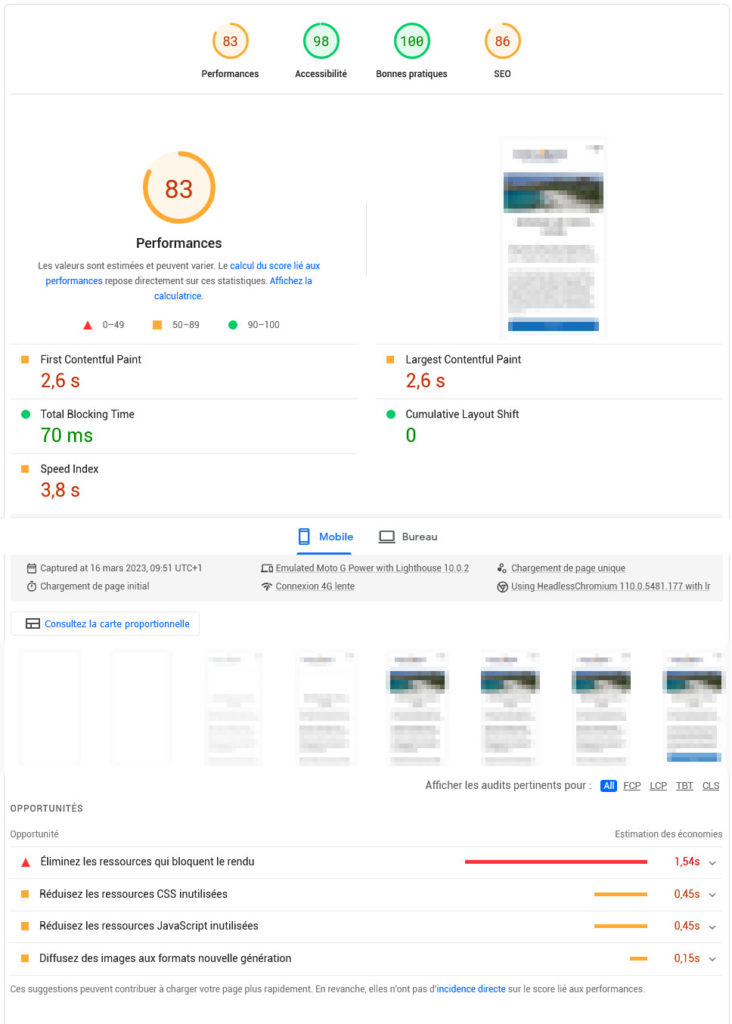Click the orange square beside Speed Index
Viewport: 732px width, 1024px height.
25,469
